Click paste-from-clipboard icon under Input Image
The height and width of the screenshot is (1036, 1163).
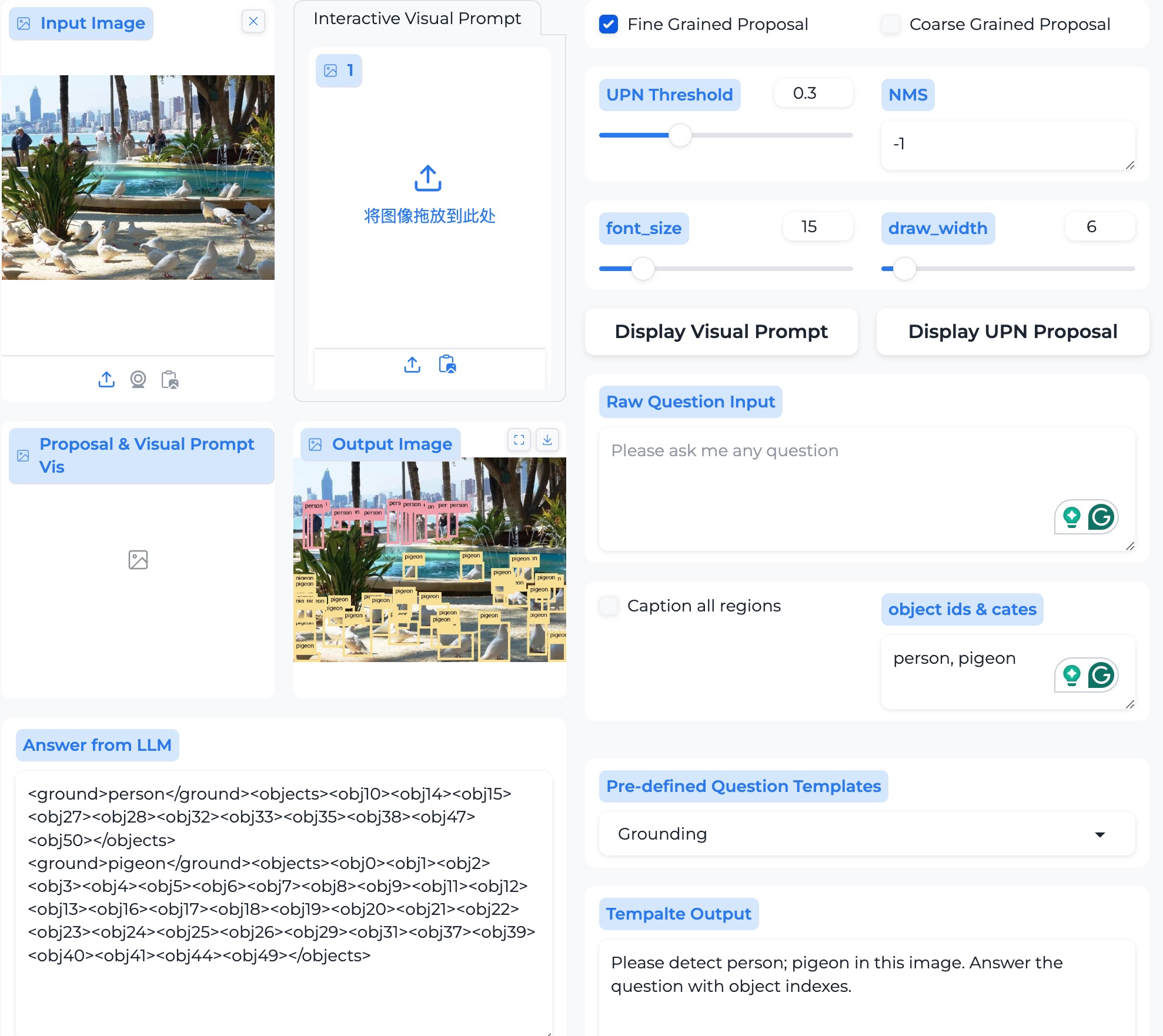(170, 379)
